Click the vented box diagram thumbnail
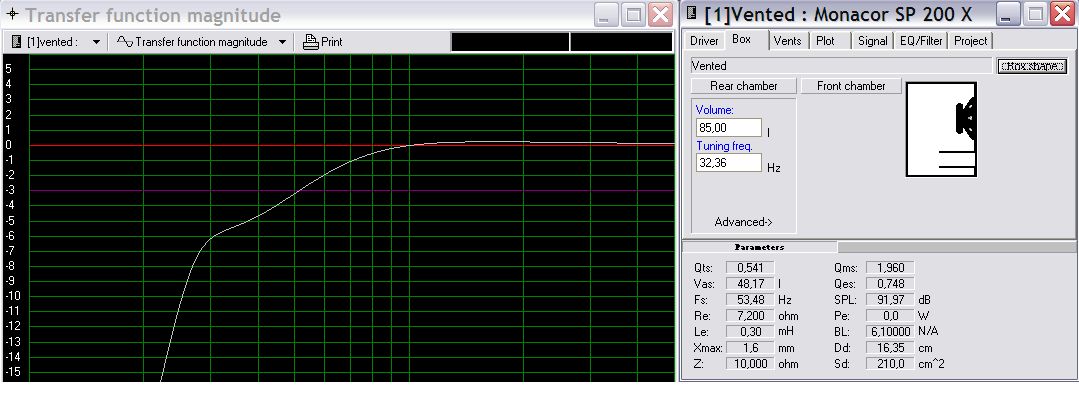The image size is (1079, 400). pos(941,129)
